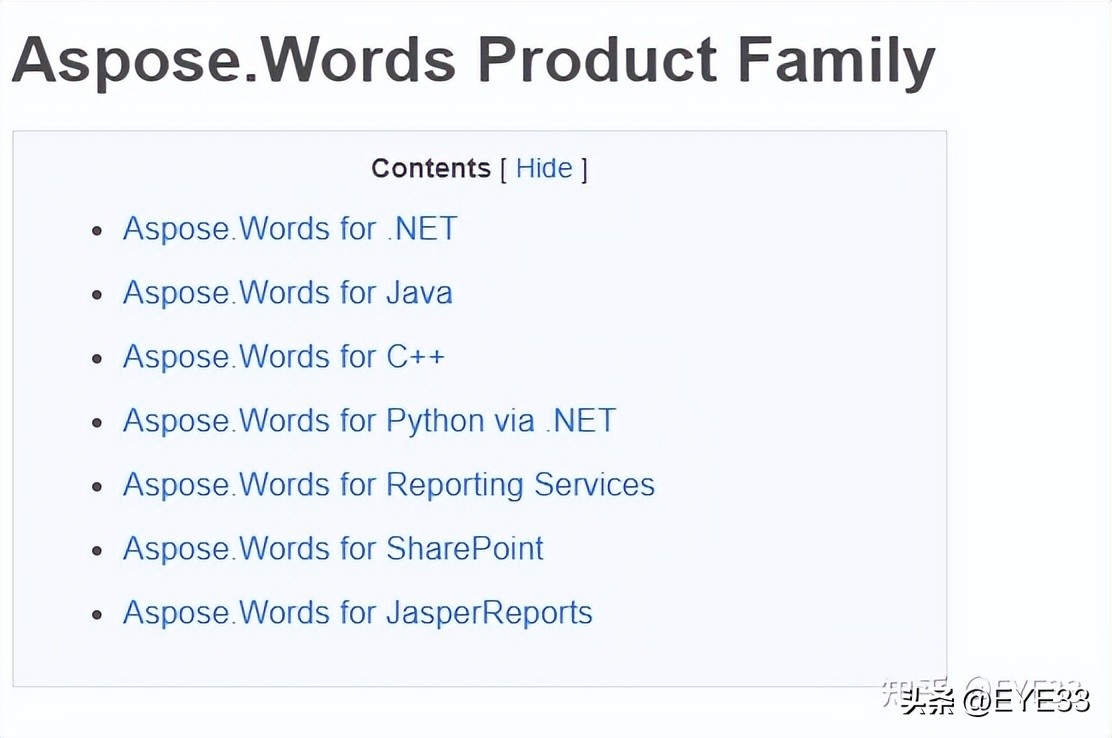Click the bullet beside SharePoint entry
1112x738 pixels.
point(96,549)
